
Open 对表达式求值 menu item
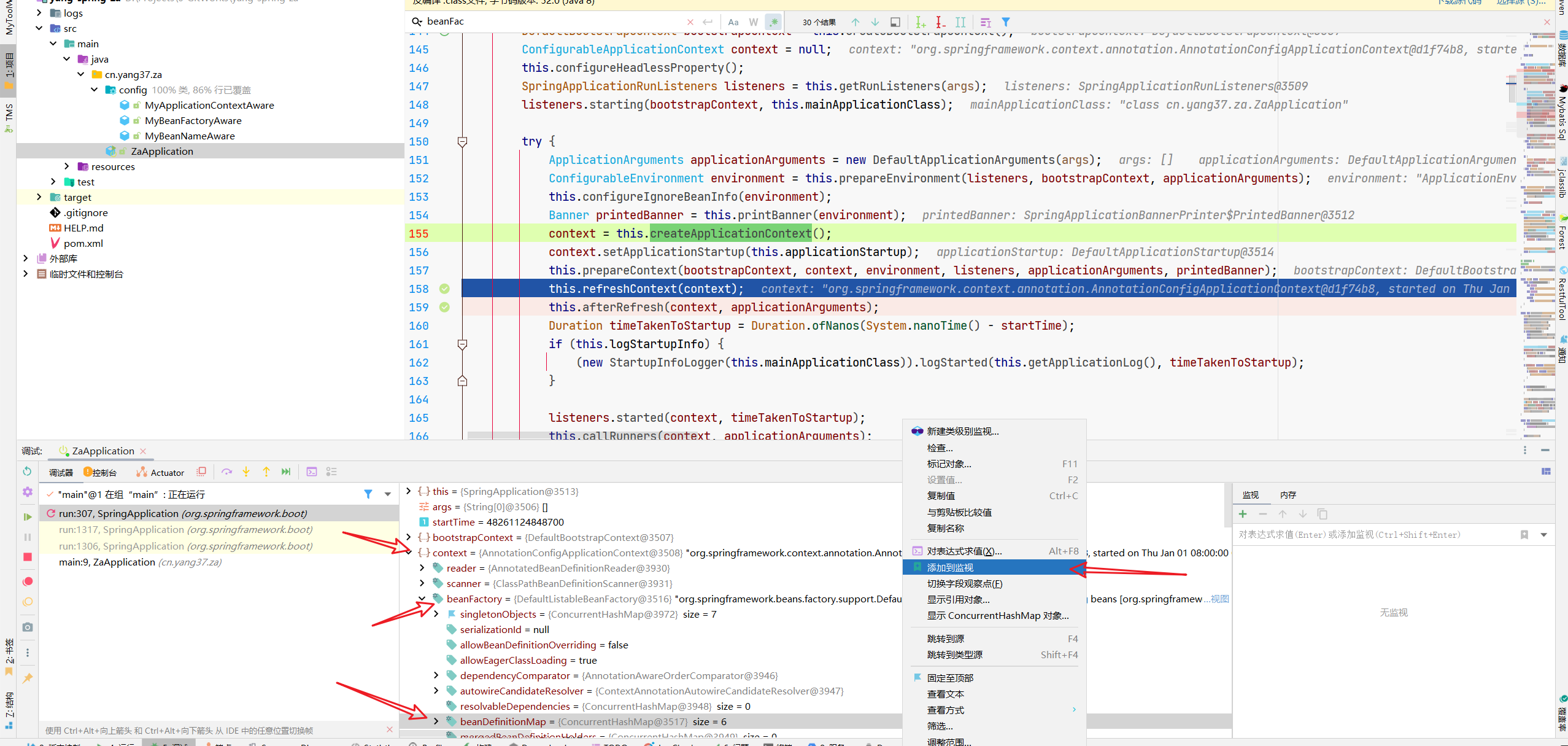pyautogui.click(x=994, y=551)
